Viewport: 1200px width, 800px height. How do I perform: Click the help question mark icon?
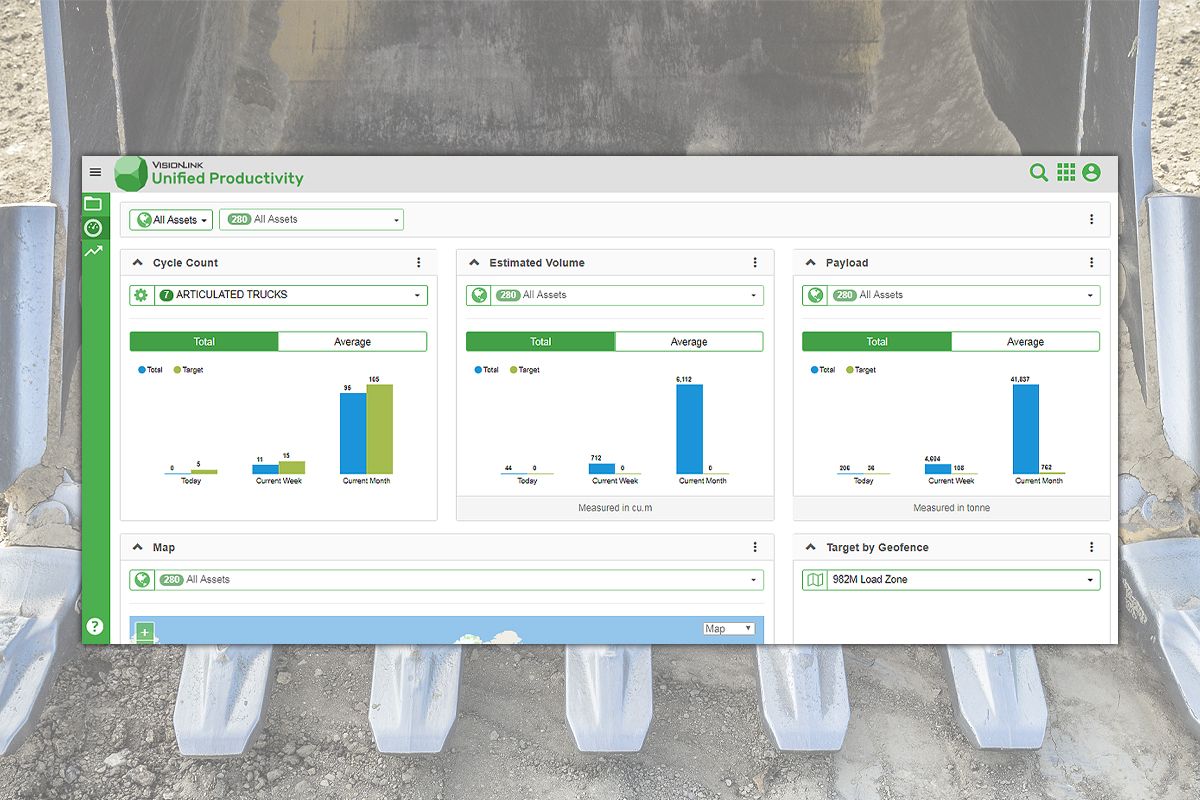[x=94, y=627]
